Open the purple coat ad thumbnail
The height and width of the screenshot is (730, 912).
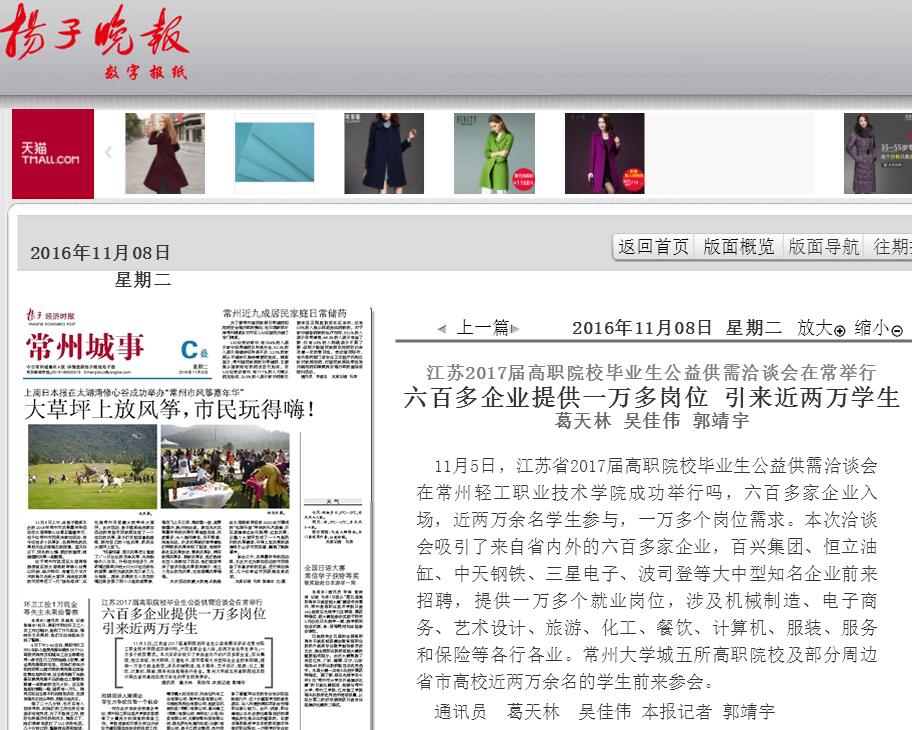(x=604, y=153)
